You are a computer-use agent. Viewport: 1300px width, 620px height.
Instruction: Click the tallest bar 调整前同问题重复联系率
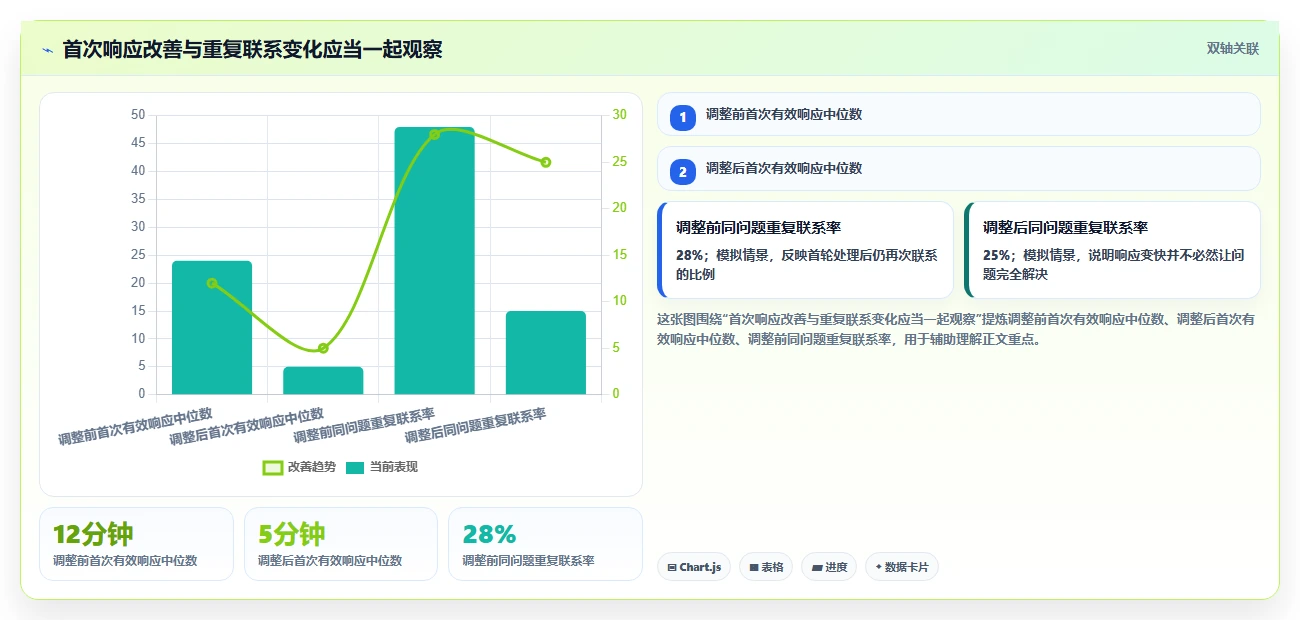point(434,260)
